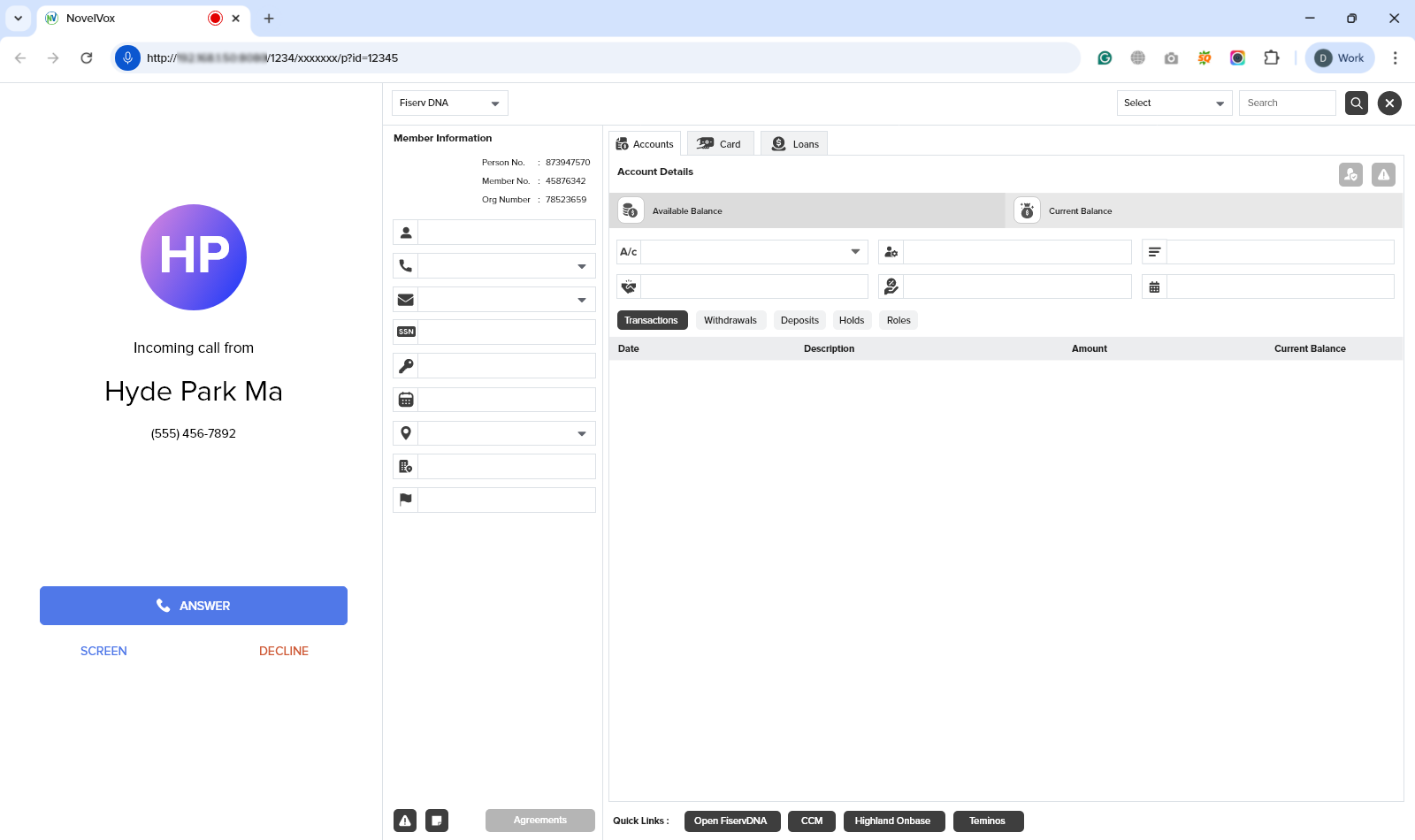This screenshot has height=840, width=1415.
Task: Click the magnifier search button
Action: pyautogui.click(x=1356, y=103)
